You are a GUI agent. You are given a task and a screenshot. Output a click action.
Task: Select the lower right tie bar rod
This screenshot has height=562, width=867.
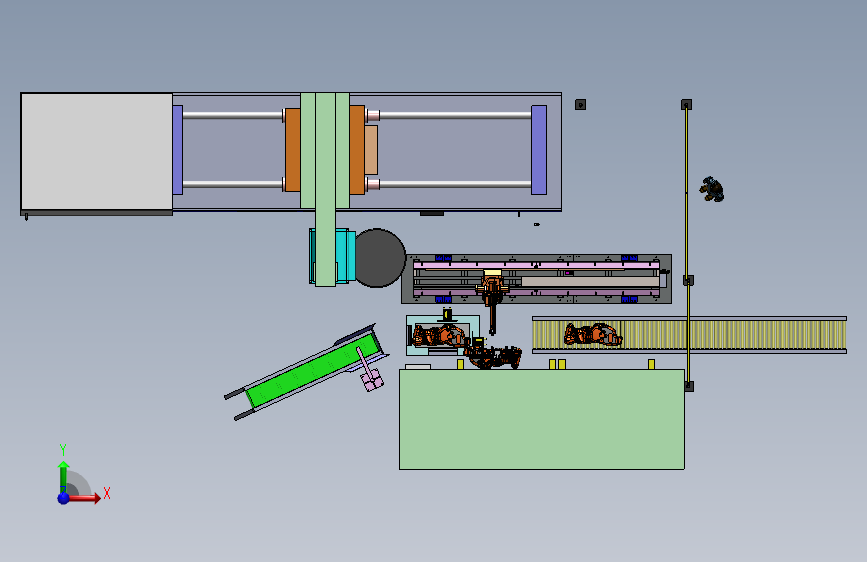point(455,184)
